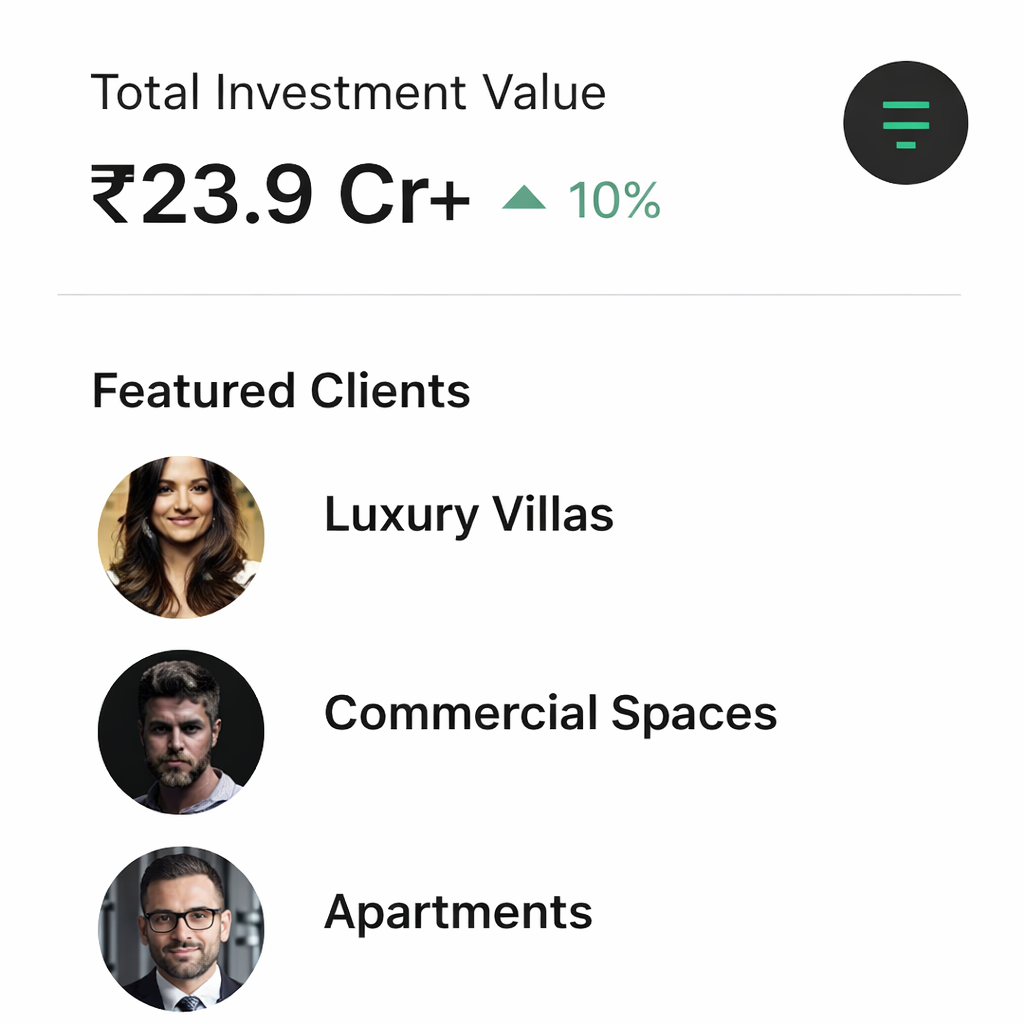
Task: Click the Total Investment Value heading
Action: click(348, 93)
